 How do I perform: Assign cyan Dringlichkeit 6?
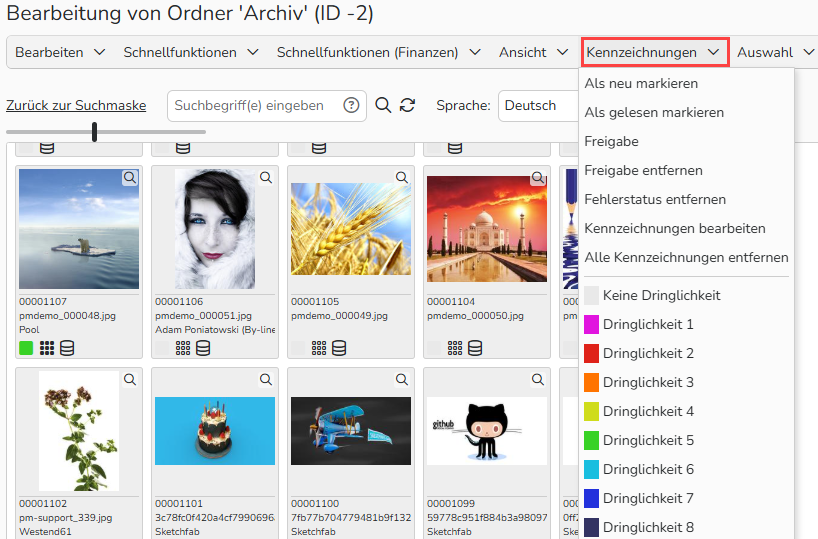pos(687,469)
